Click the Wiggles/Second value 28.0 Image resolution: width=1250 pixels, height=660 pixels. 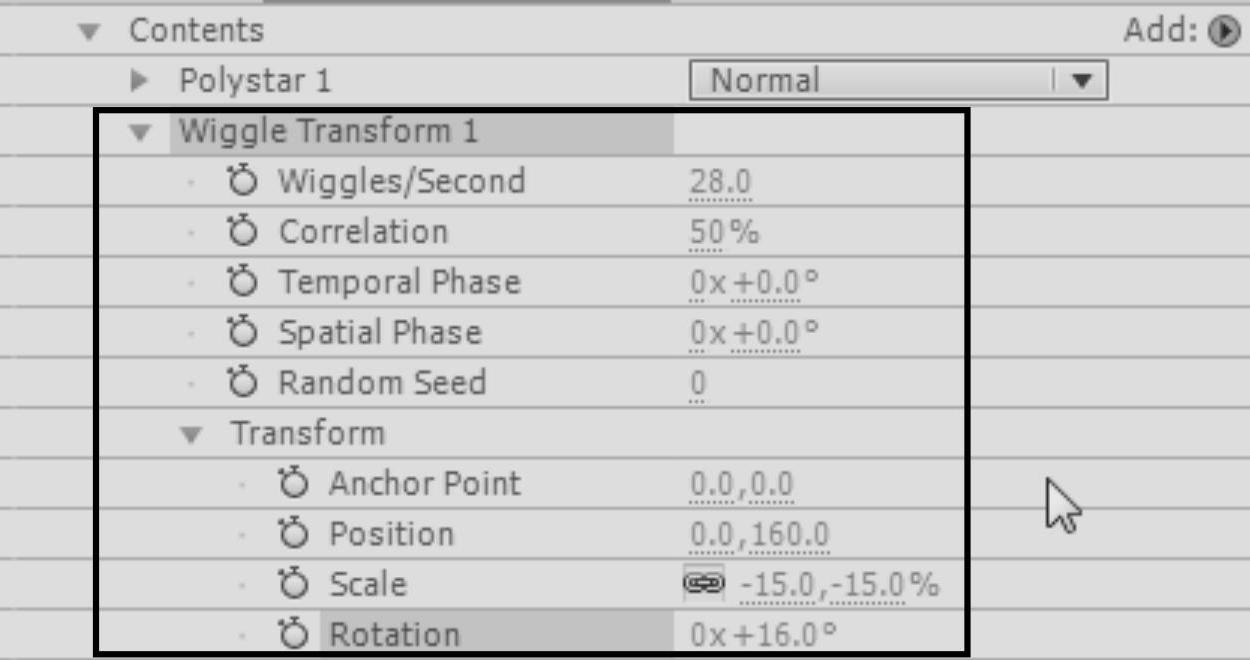[720, 182]
